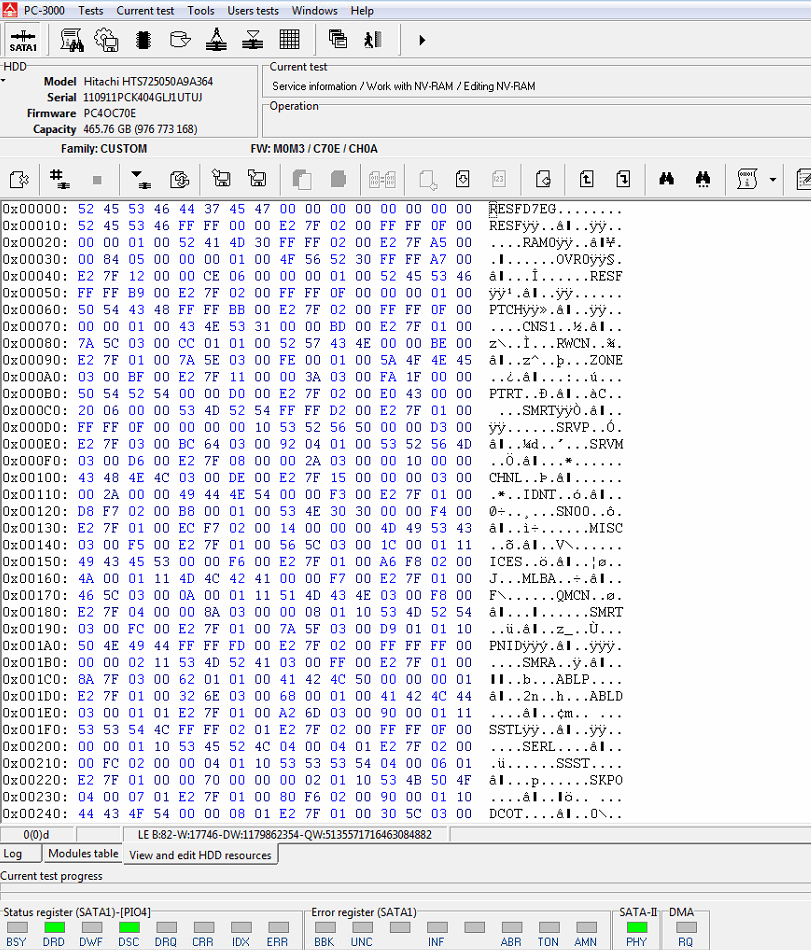Screen dimensions: 811x950
Task: Click the find next binoculars icon
Action: (x=703, y=179)
